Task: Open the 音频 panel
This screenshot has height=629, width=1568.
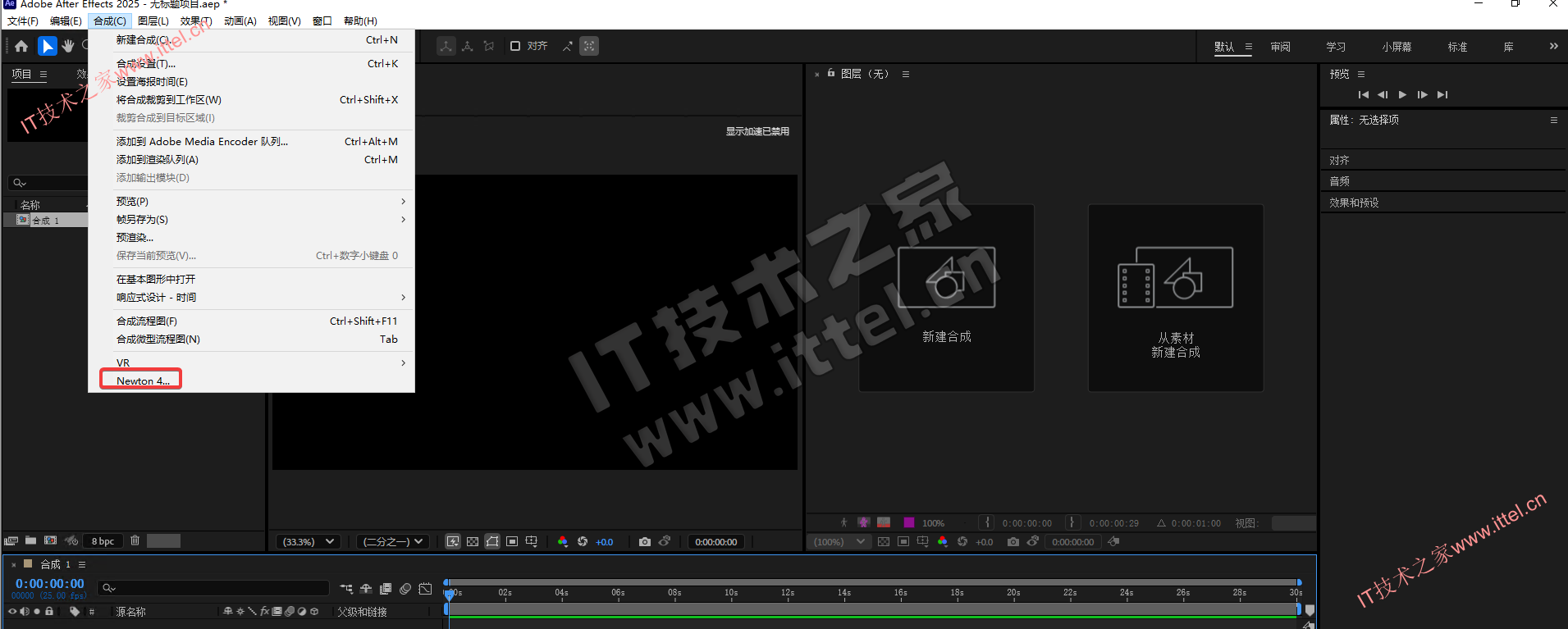Action: pos(1339,181)
